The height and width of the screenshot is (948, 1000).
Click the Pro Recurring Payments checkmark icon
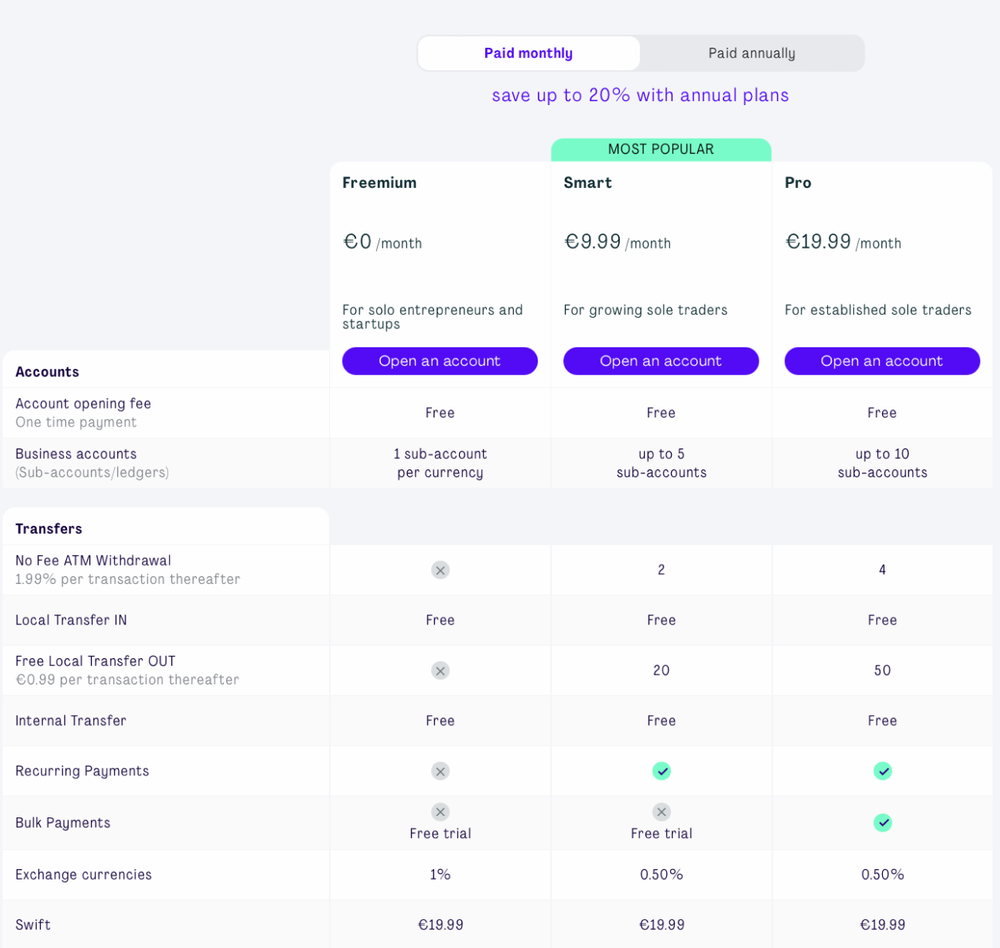[882, 771]
